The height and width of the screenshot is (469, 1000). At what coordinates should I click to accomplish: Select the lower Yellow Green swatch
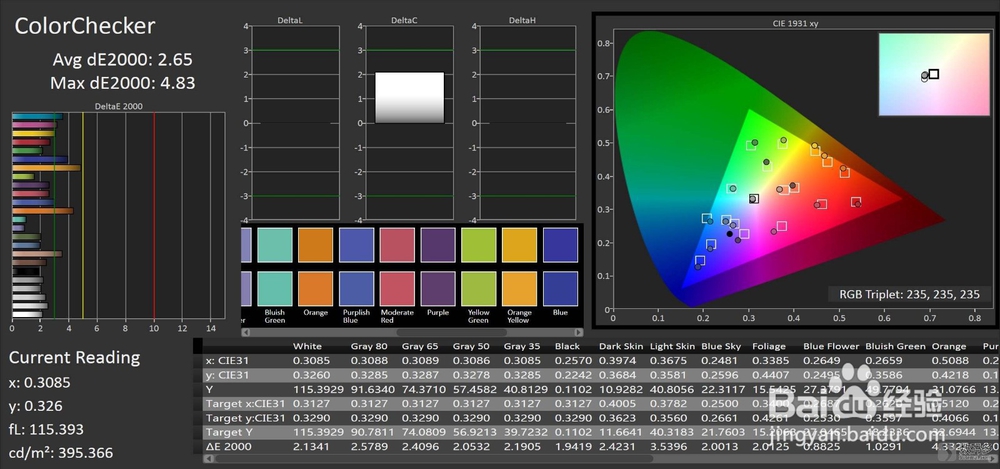479,288
